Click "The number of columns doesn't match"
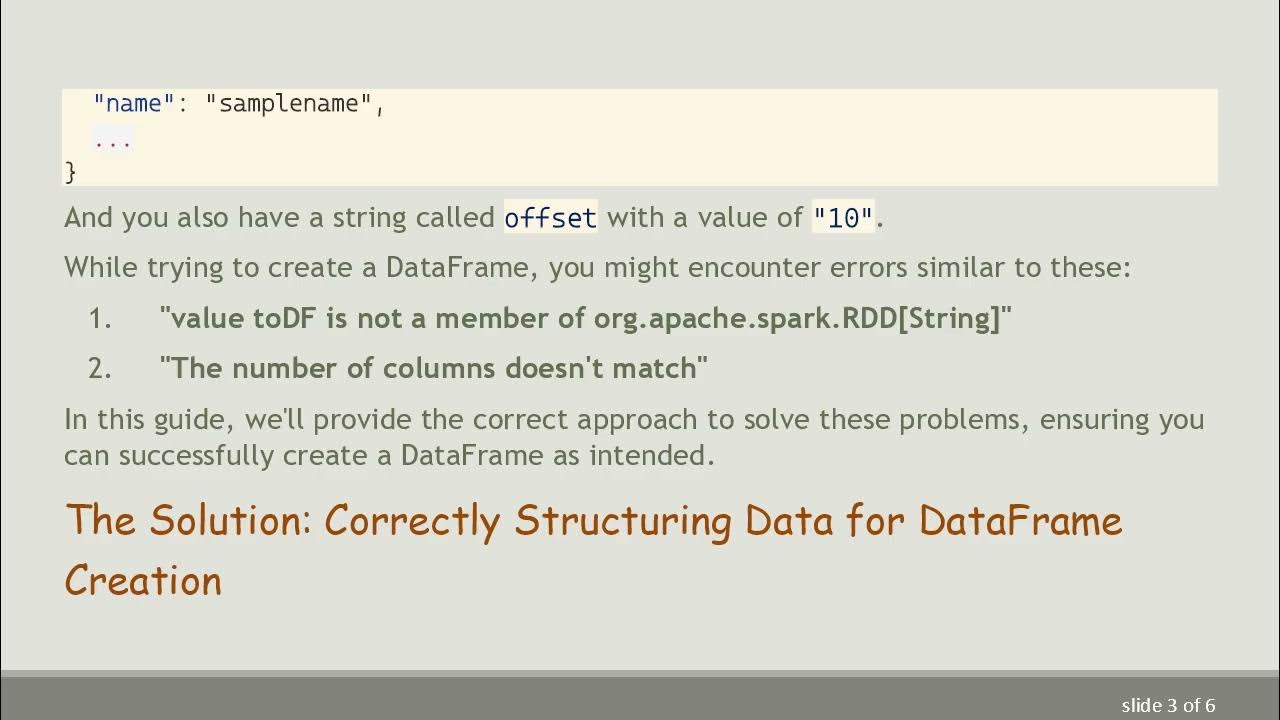Viewport: 1280px width, 720px height. [x=433, y=369]
